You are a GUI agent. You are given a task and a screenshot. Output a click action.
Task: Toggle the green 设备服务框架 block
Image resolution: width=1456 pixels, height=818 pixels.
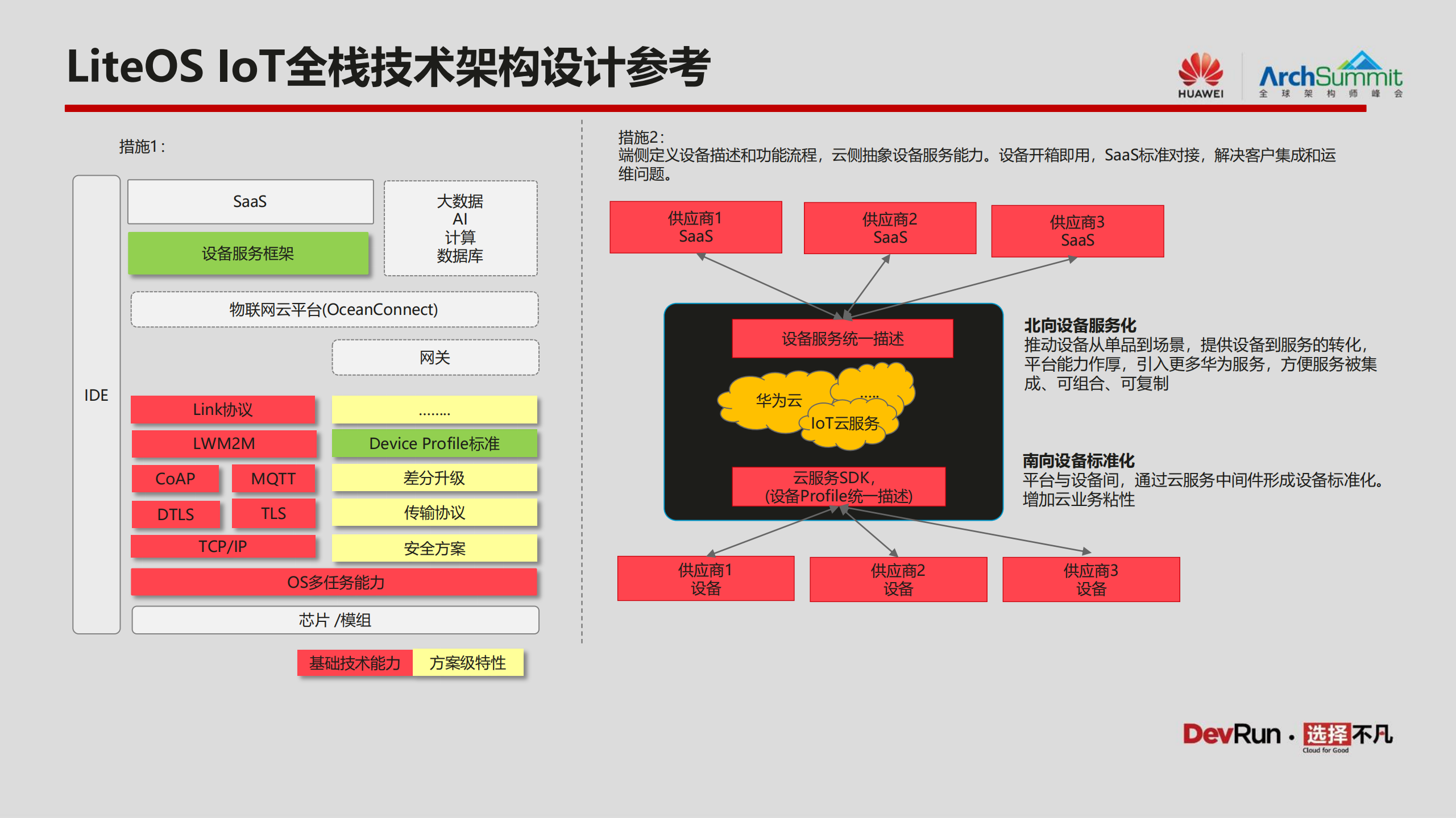pos(249,254)
